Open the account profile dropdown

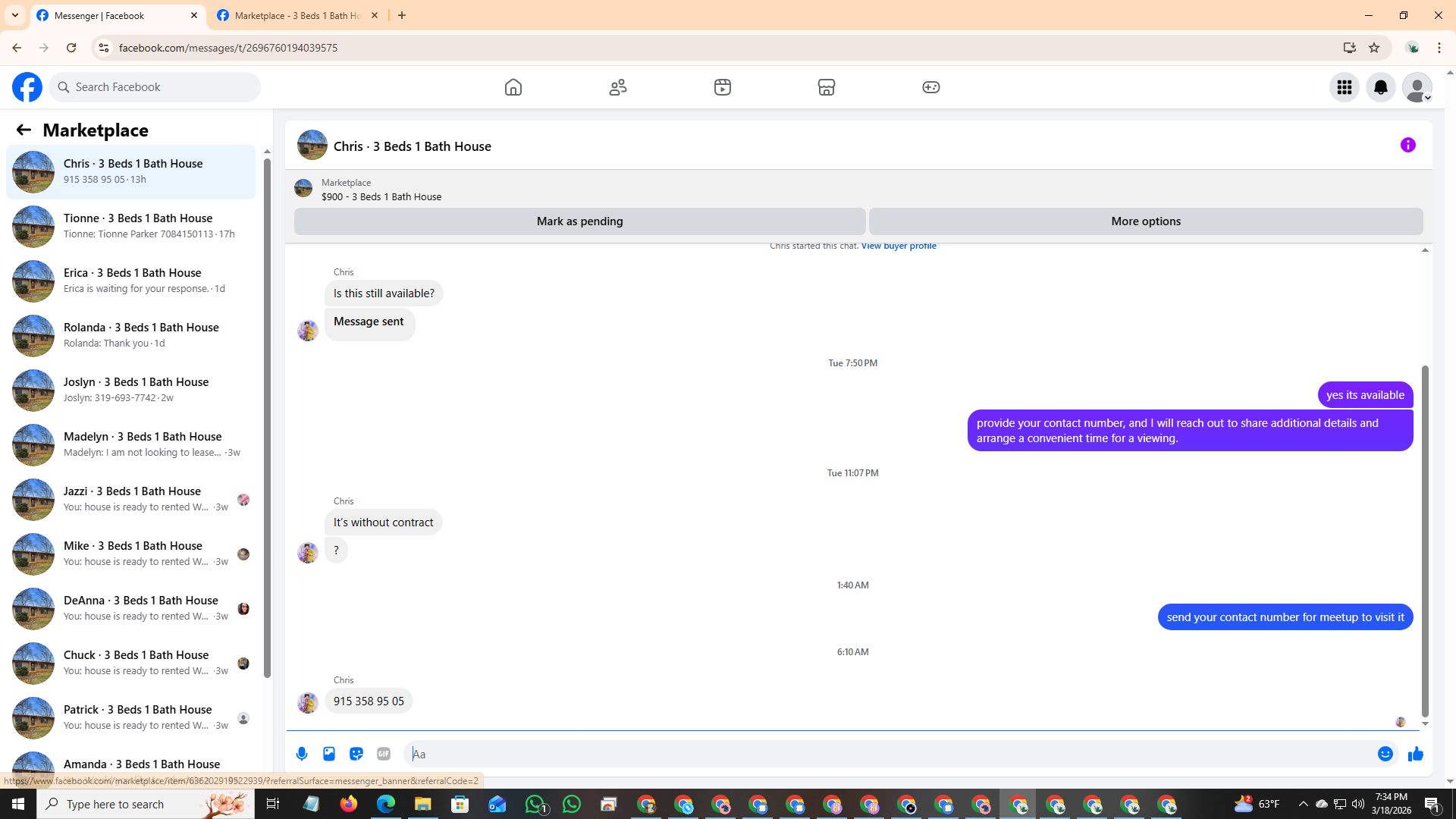tap(1417, 87)
